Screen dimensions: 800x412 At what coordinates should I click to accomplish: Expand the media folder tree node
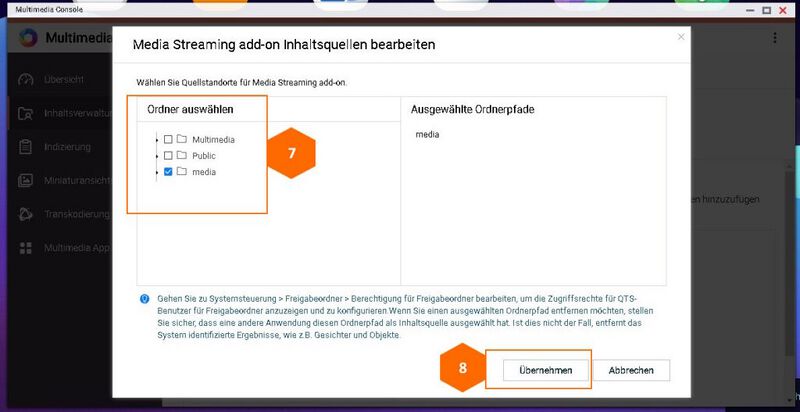point(157,172)
